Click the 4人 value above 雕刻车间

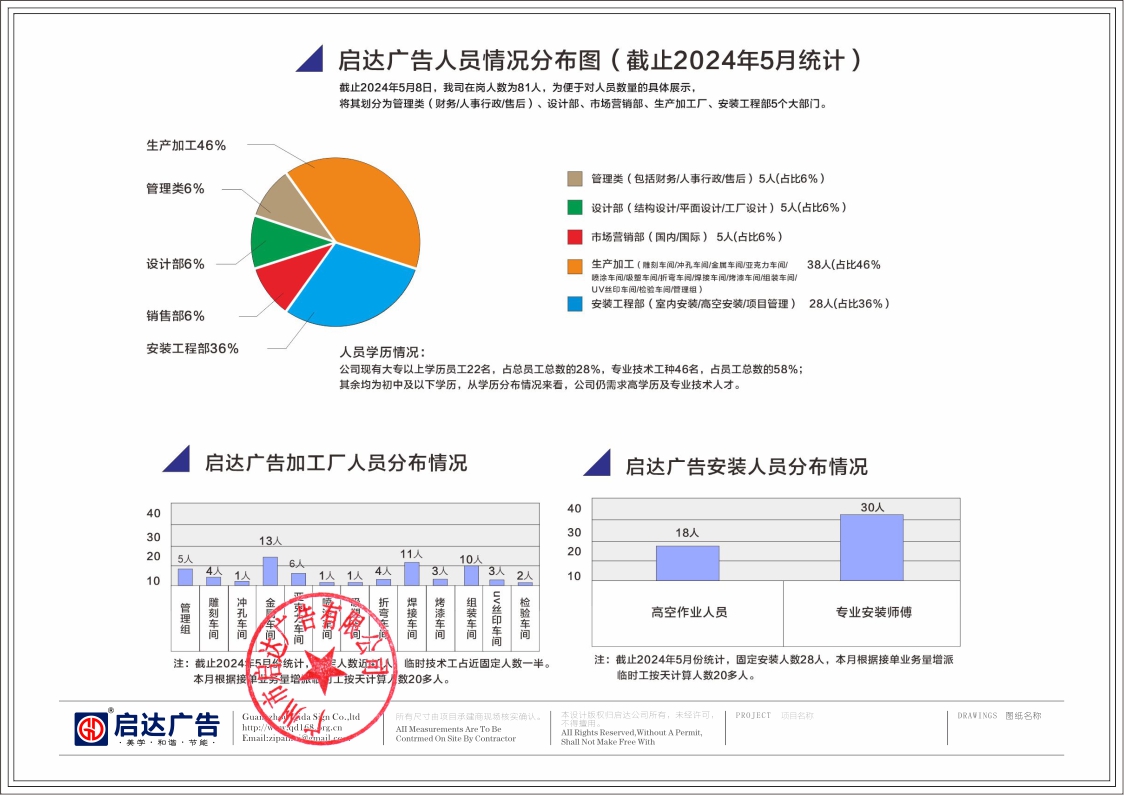tap(214, 571)
